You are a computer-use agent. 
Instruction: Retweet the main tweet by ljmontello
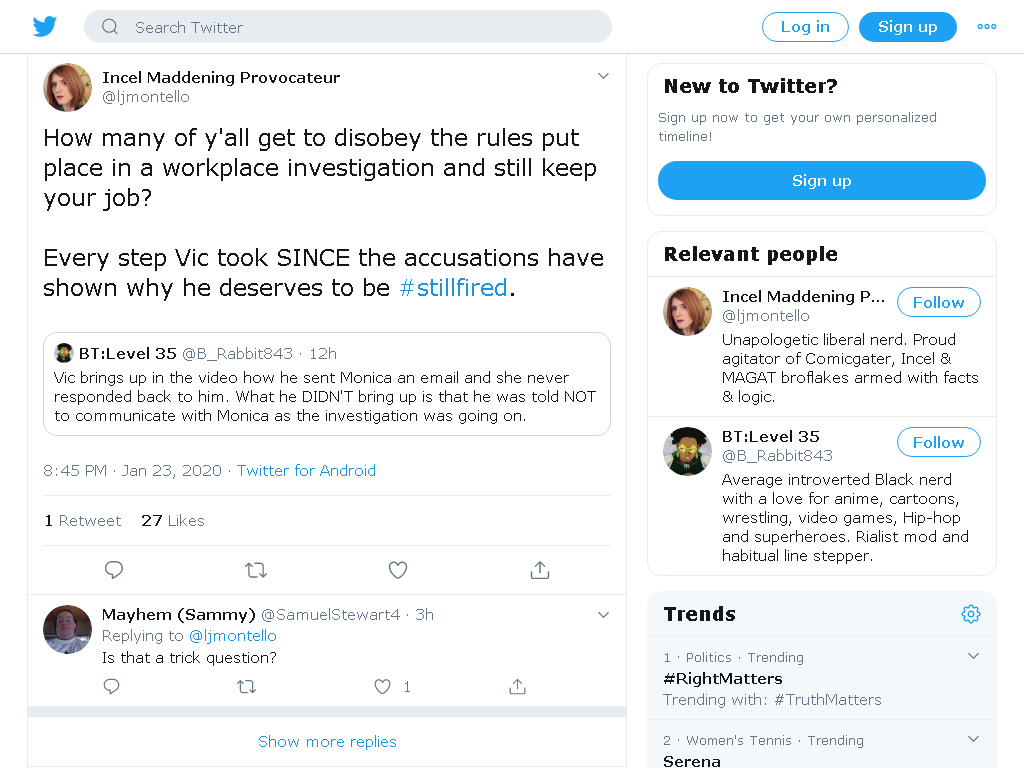(x=256, y=570)
